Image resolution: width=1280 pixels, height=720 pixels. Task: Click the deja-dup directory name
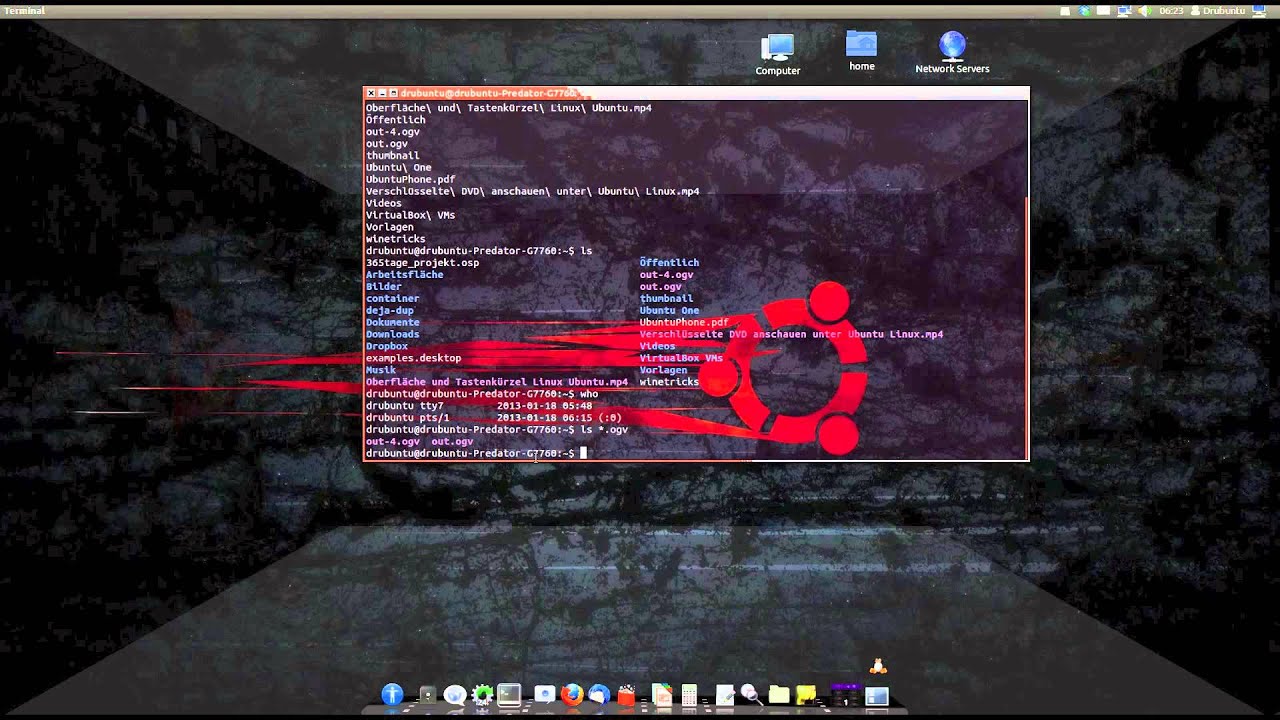[x=390, y=311]
